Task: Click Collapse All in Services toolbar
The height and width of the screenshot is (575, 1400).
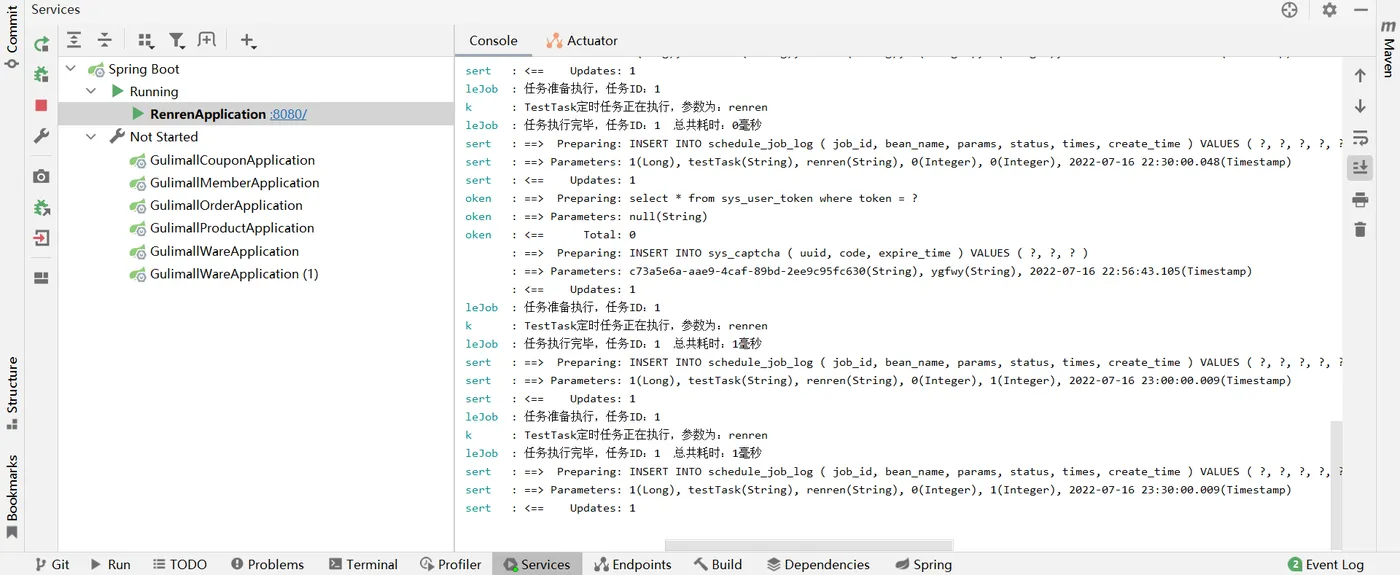Action: pyautogui.click(x=104, y=40)
